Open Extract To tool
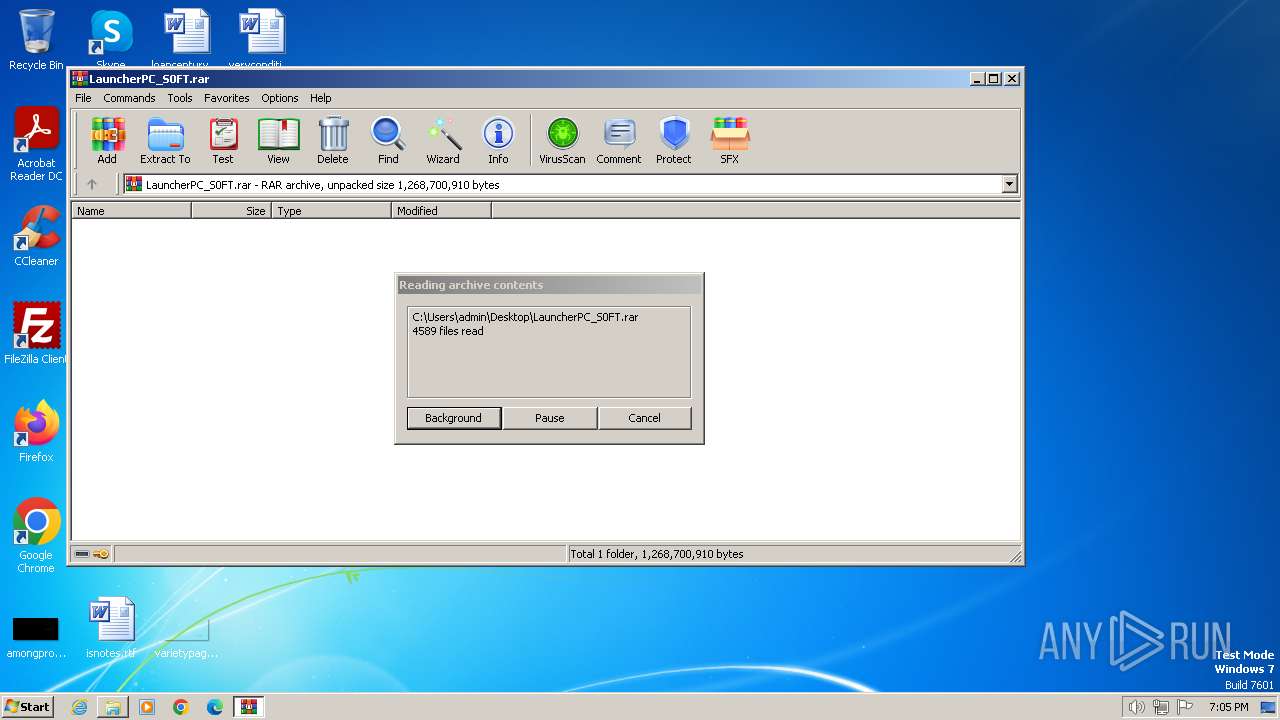 point(165,141)
